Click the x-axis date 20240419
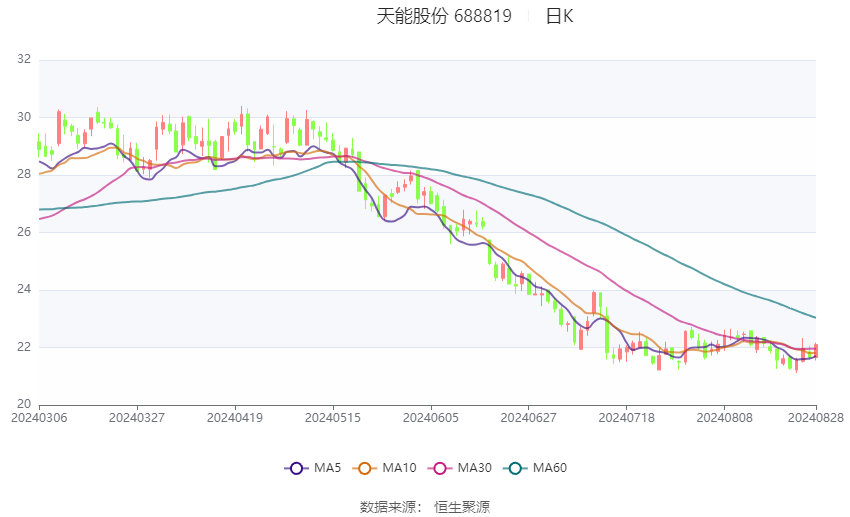The image size is (850, 517). pos(235,418)
